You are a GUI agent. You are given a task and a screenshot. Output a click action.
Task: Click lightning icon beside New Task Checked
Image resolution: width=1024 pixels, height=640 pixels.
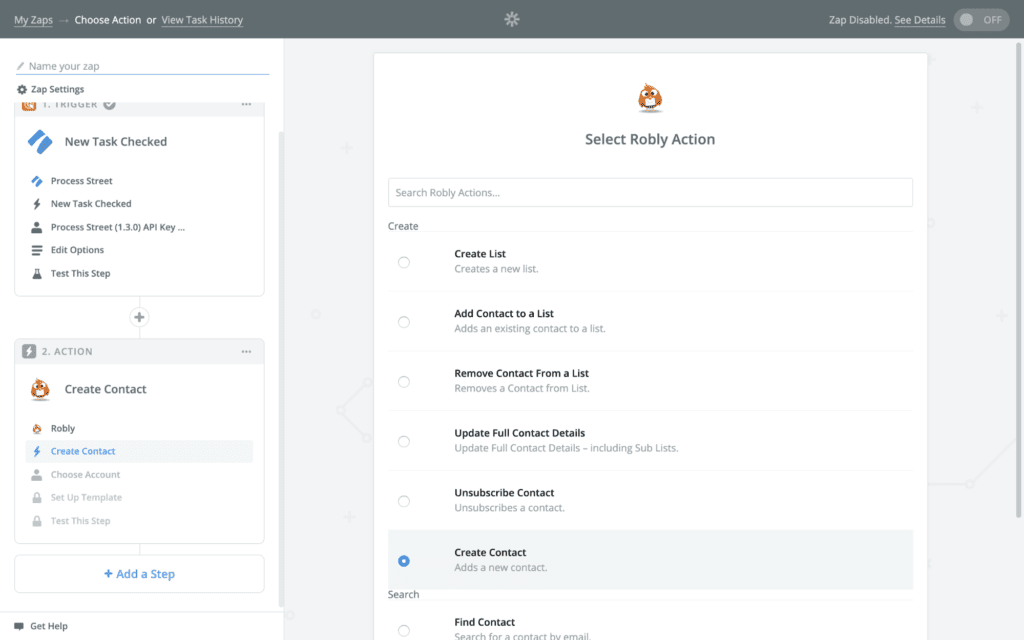(x=37, y=204)
